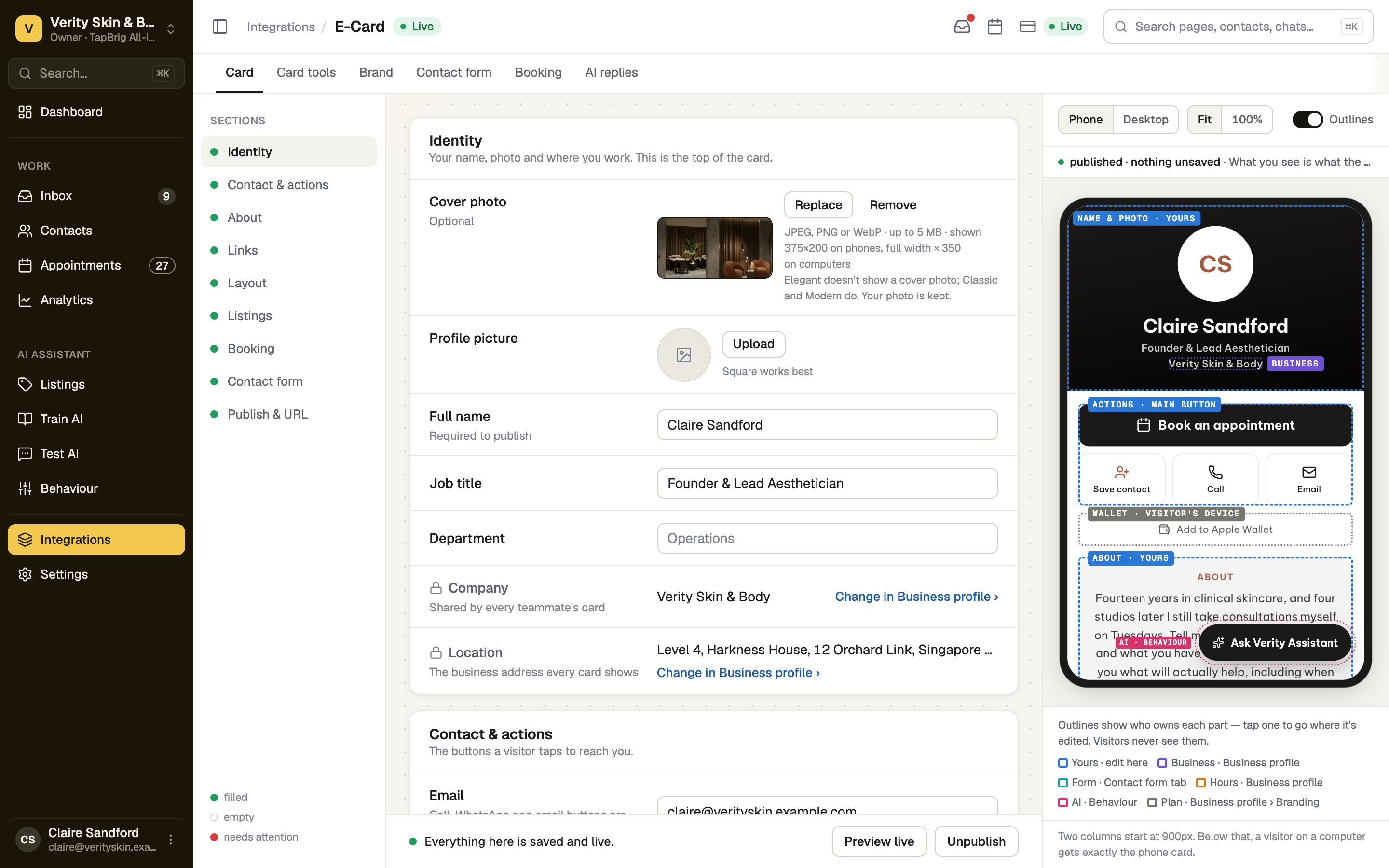Screen dimensions: 1389x868
Task: Select Publish & URL section
Action: (x=289, y=415)
